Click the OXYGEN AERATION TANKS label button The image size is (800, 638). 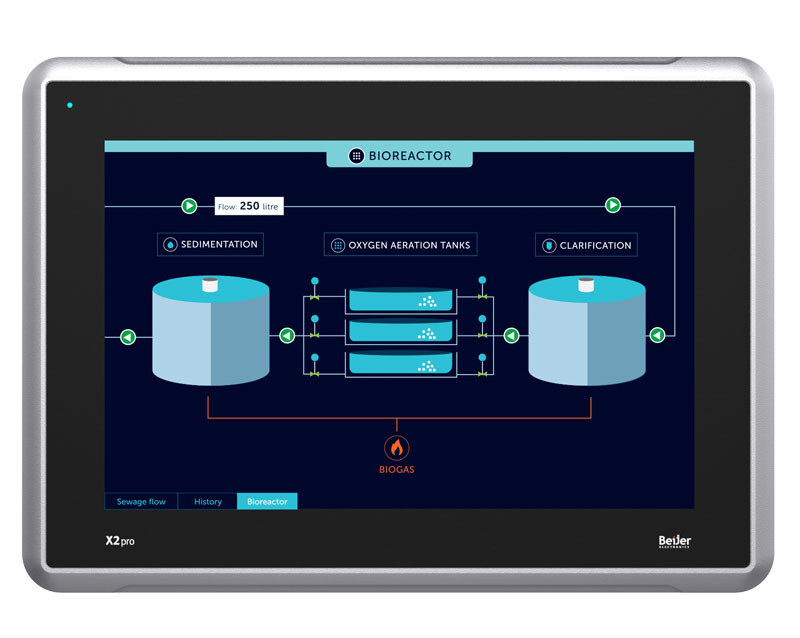click(399, 244)
